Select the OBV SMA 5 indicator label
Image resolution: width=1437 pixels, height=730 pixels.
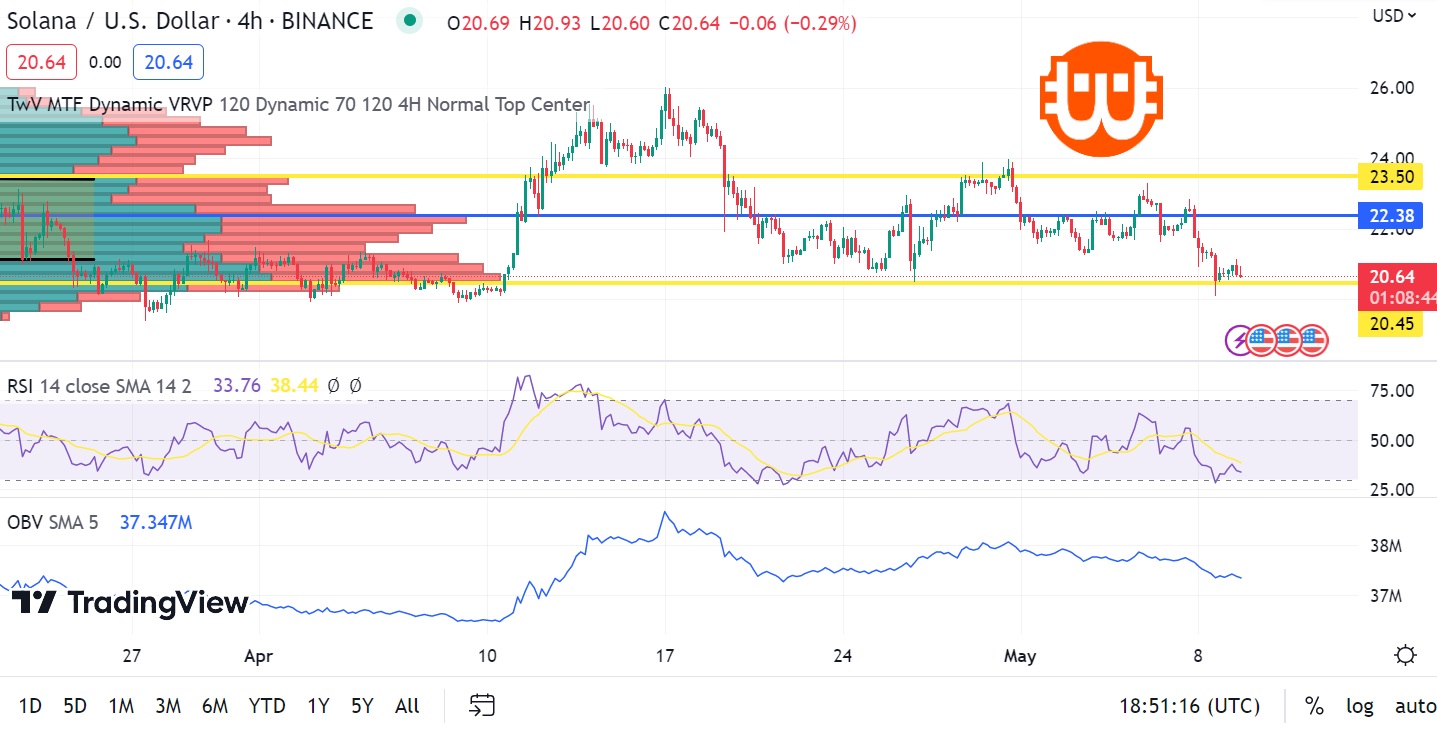click(x=53, y=521)
